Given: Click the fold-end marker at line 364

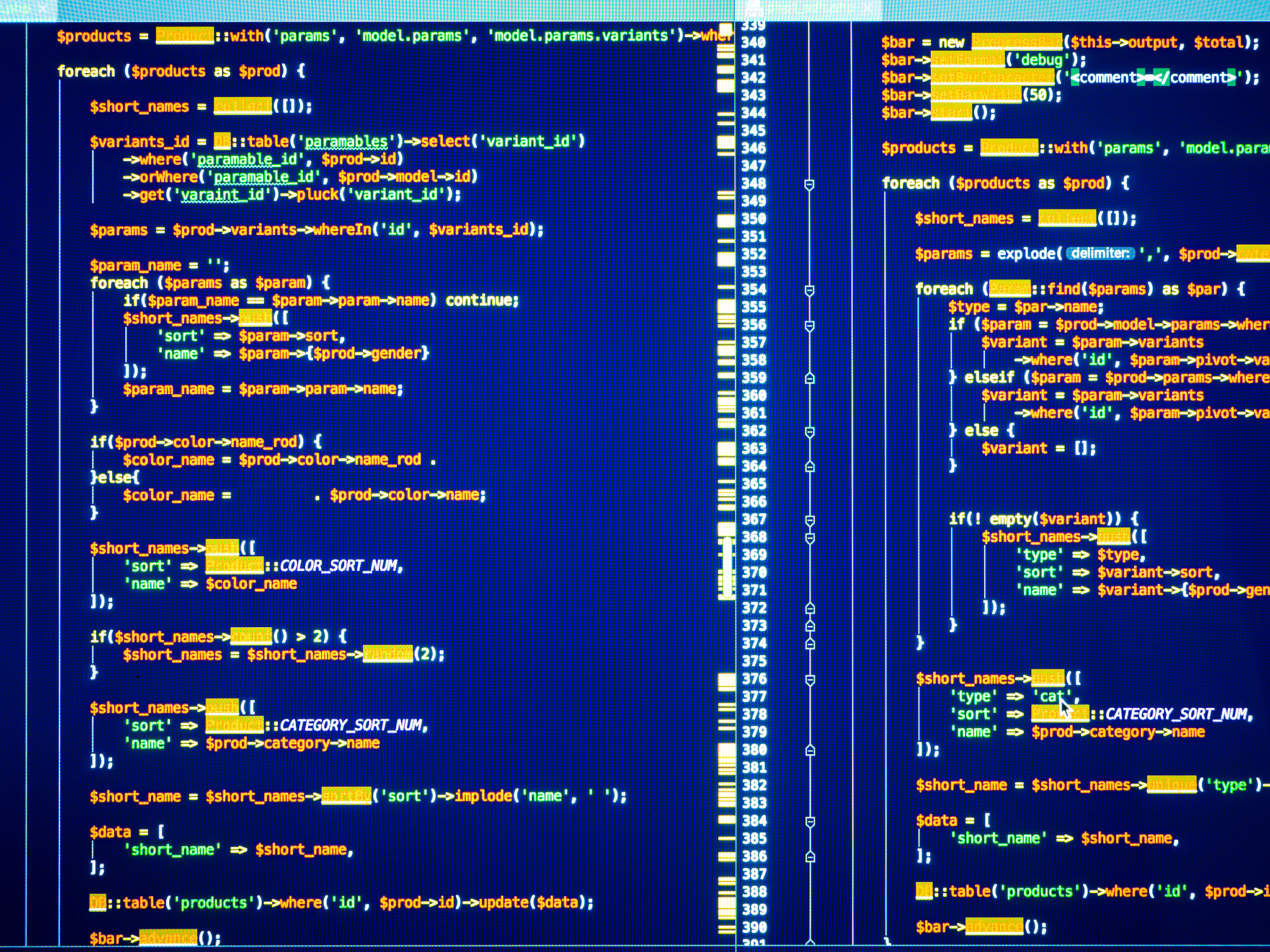Looking at the screenshot, I should 809,467.
